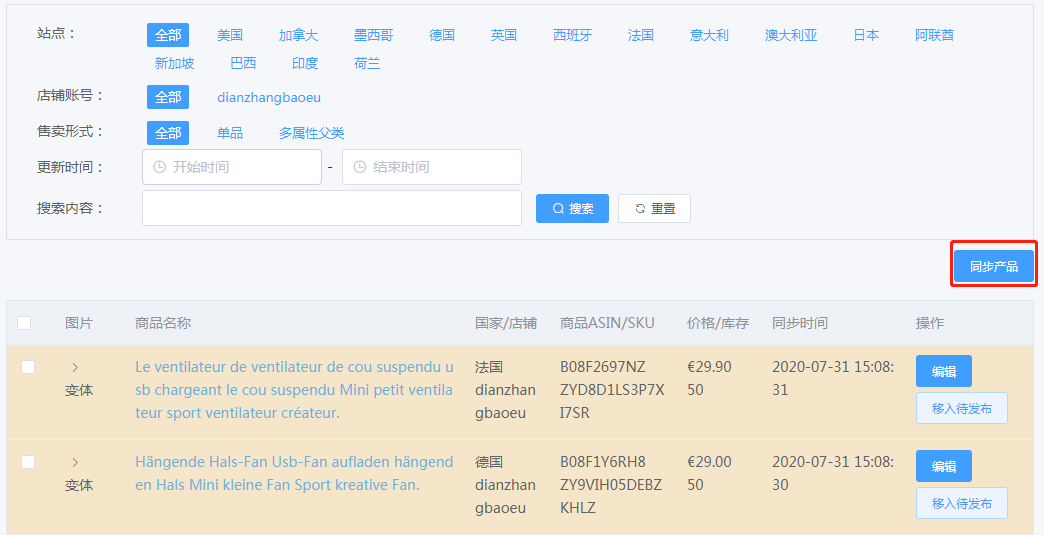
Task: Filter by 加拿大 site
Action: point(298,35)
